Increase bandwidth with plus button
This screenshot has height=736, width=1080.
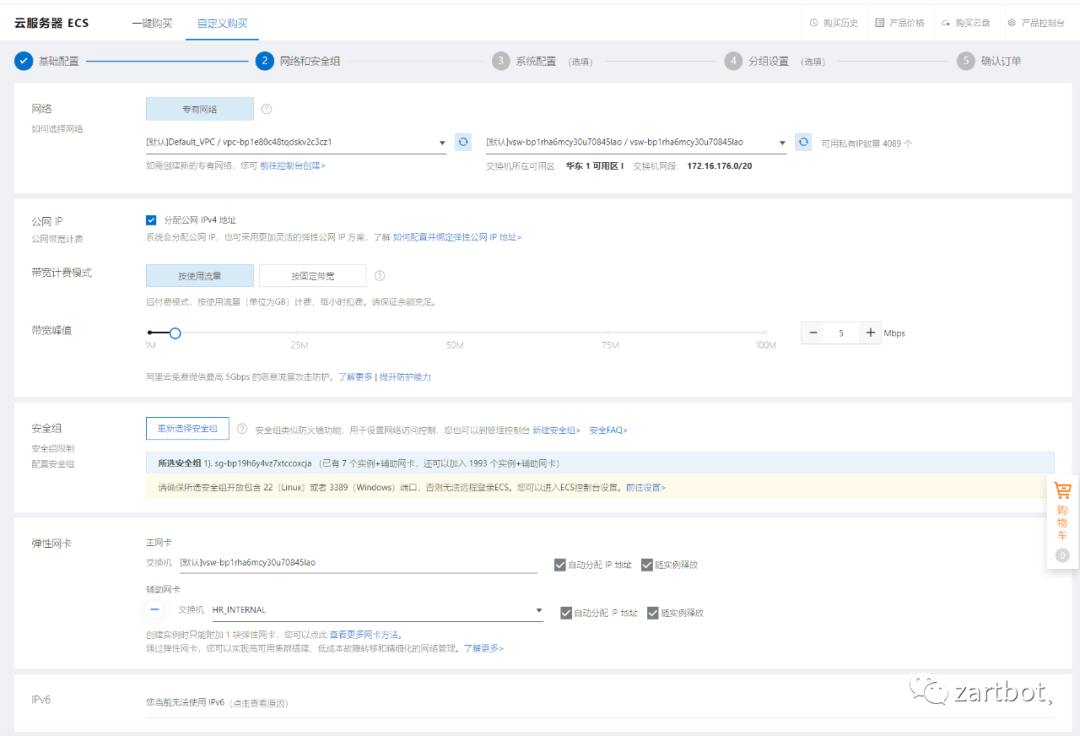870,333
